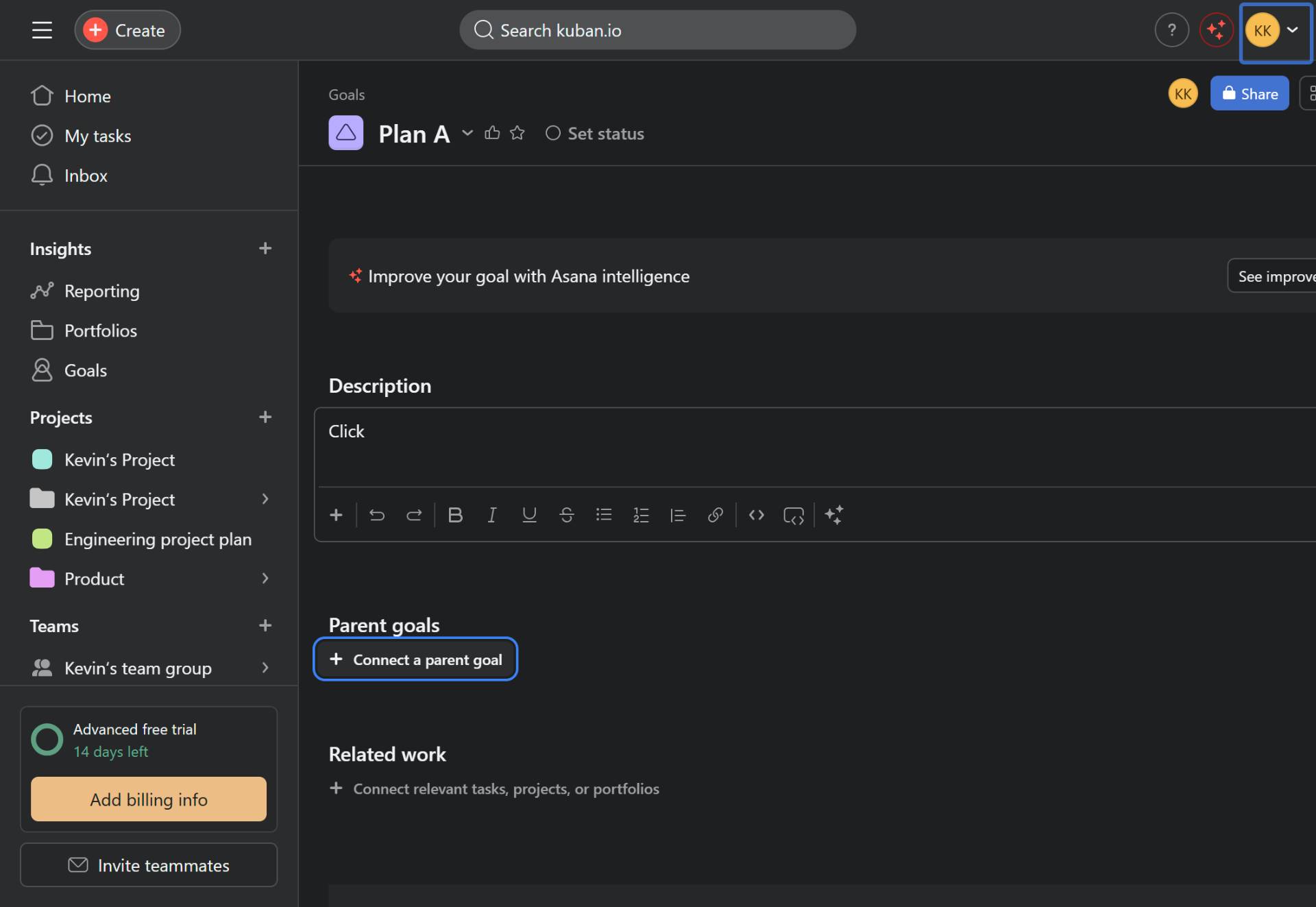Image resolution: width=1316 pixels, height=907 pixels.
Task: Open Goals in sidebar
Action: click(x=149, y=371)
